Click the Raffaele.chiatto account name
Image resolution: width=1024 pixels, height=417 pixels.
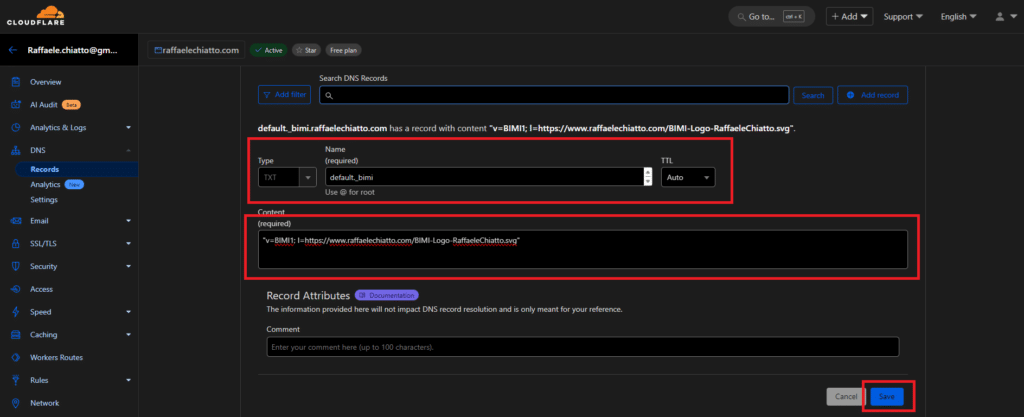(72, 50)
